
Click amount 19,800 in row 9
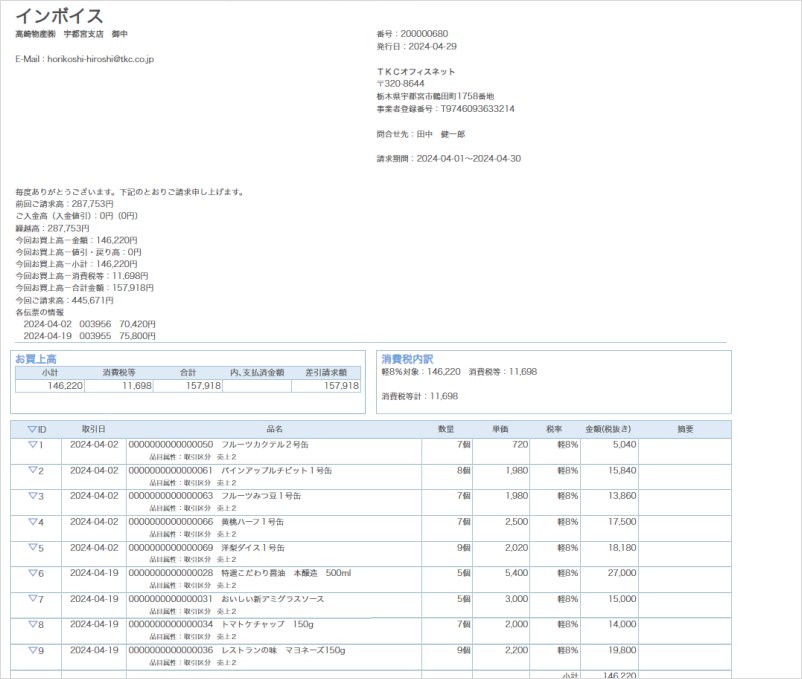pos(622,650)
